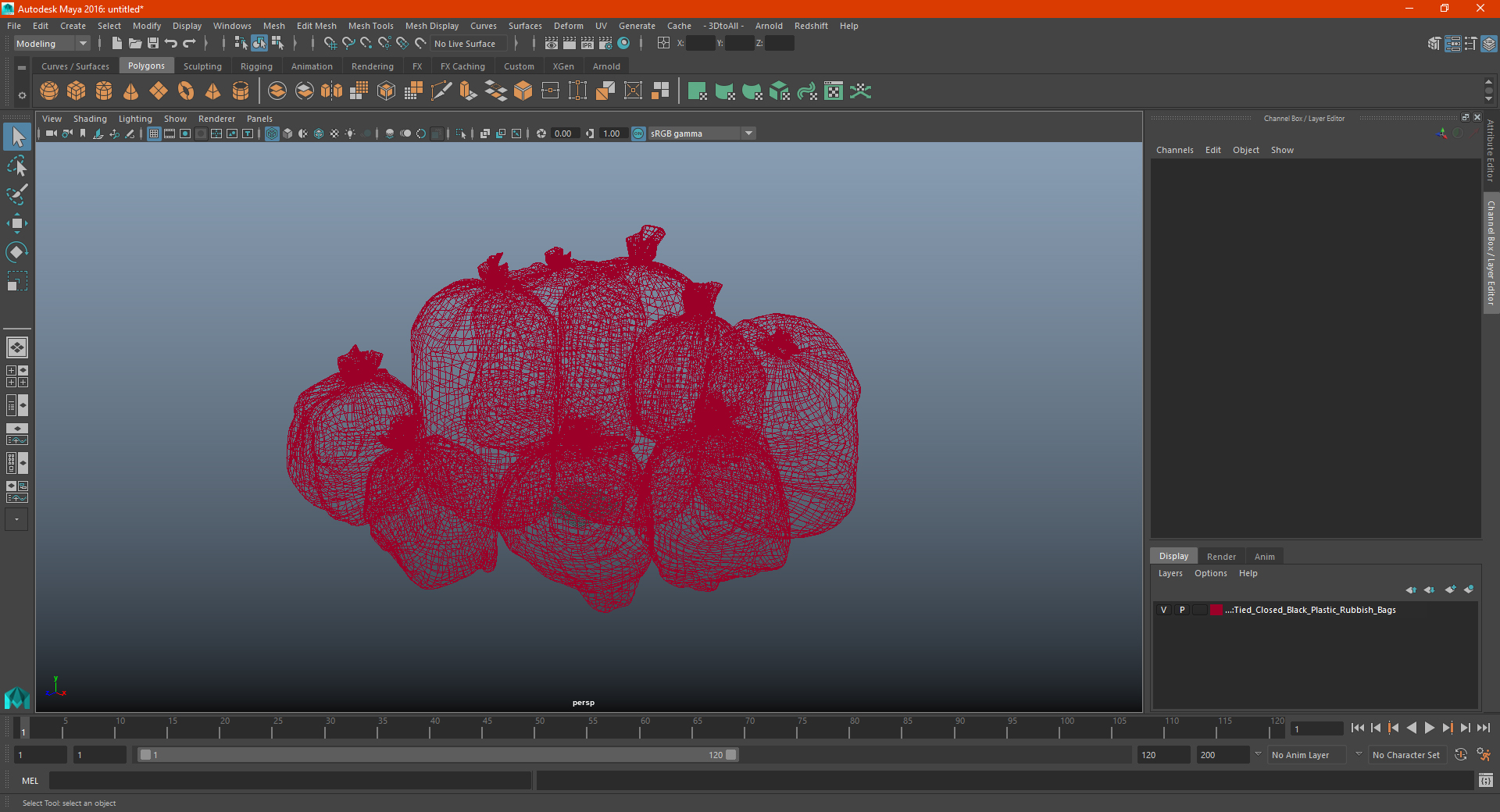Viewport: 1500px width, 812px height.
Task: Play the animation backwards
Action: pos(1411,728)
